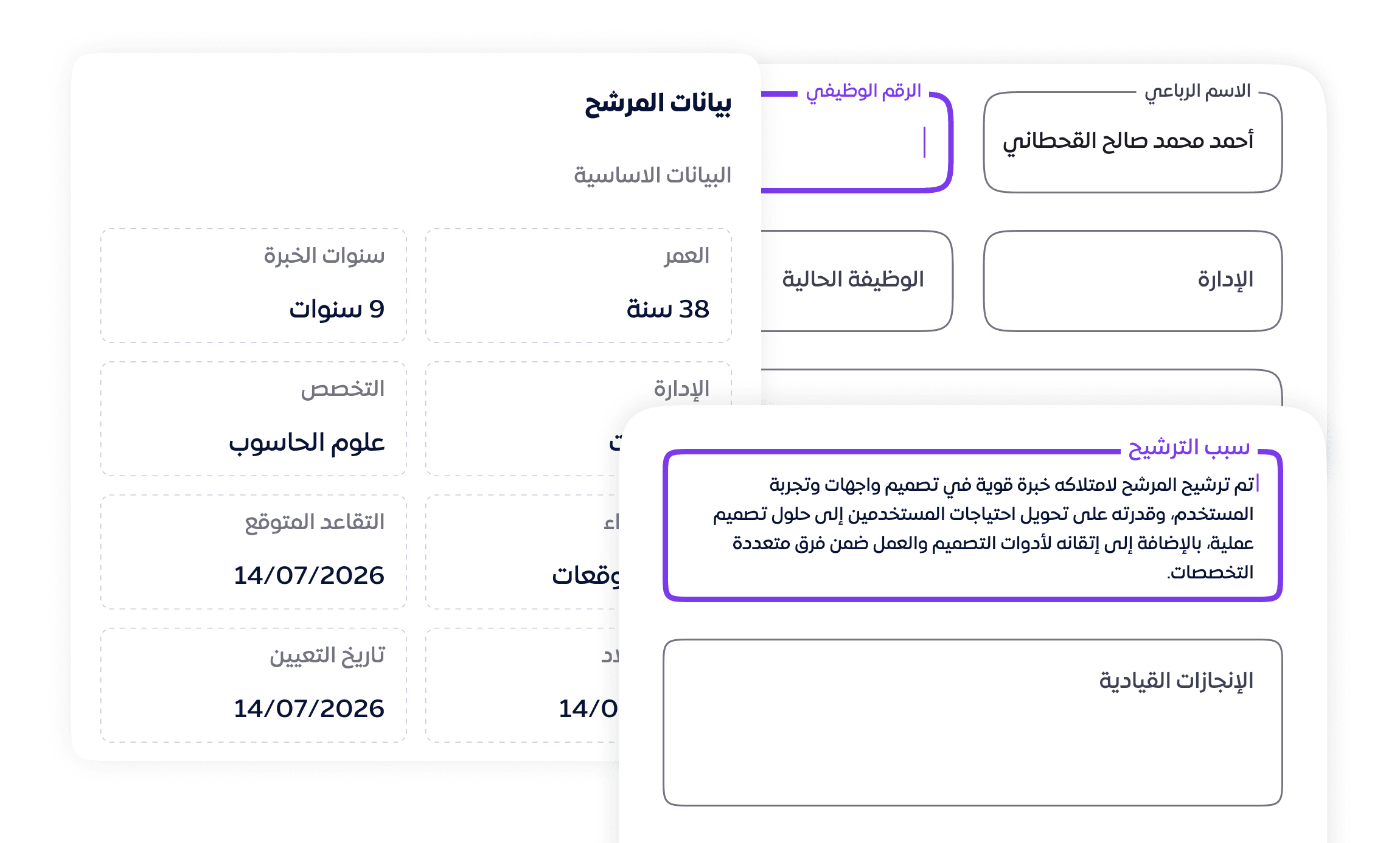Click the الاسم الرباعي field label

(1197, 91)
